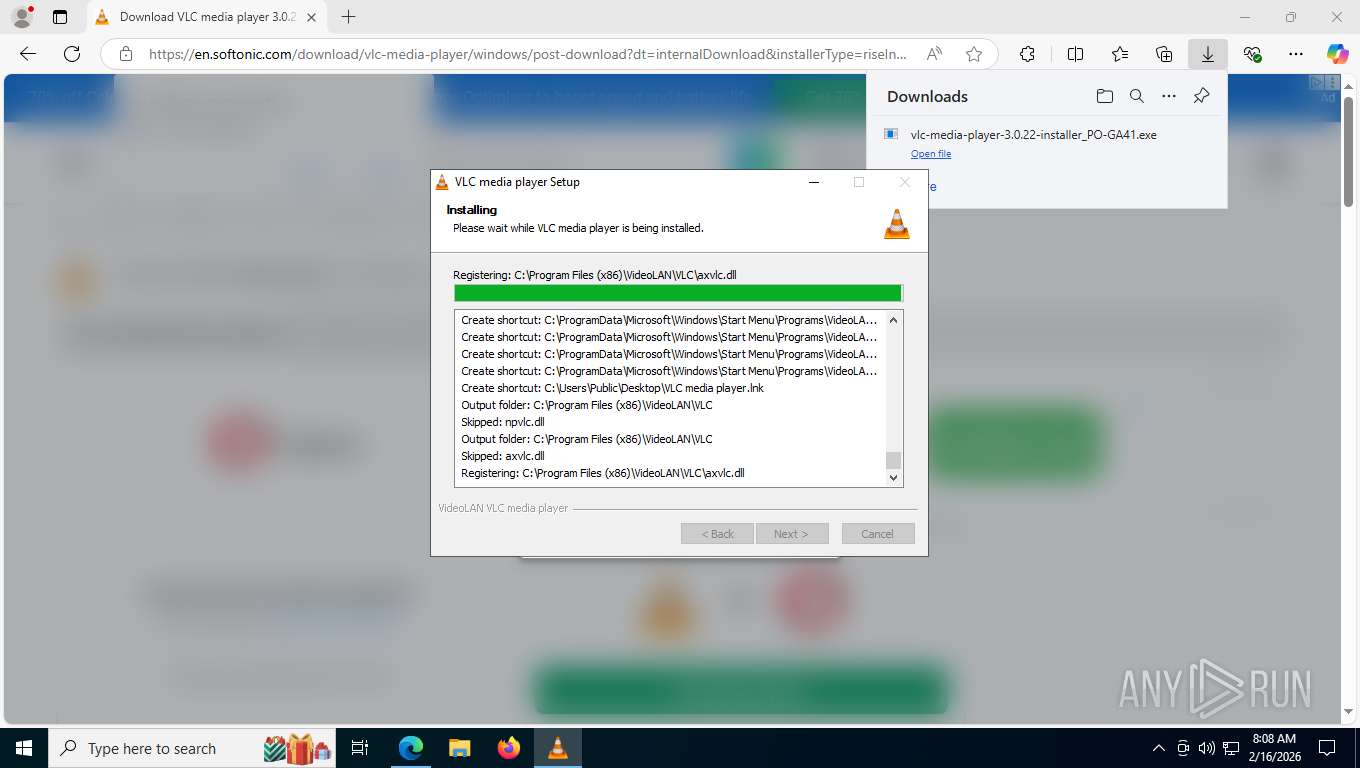Minimize the VLC media player Setup window
This screenshot has height=768, width=1360.
814,182
